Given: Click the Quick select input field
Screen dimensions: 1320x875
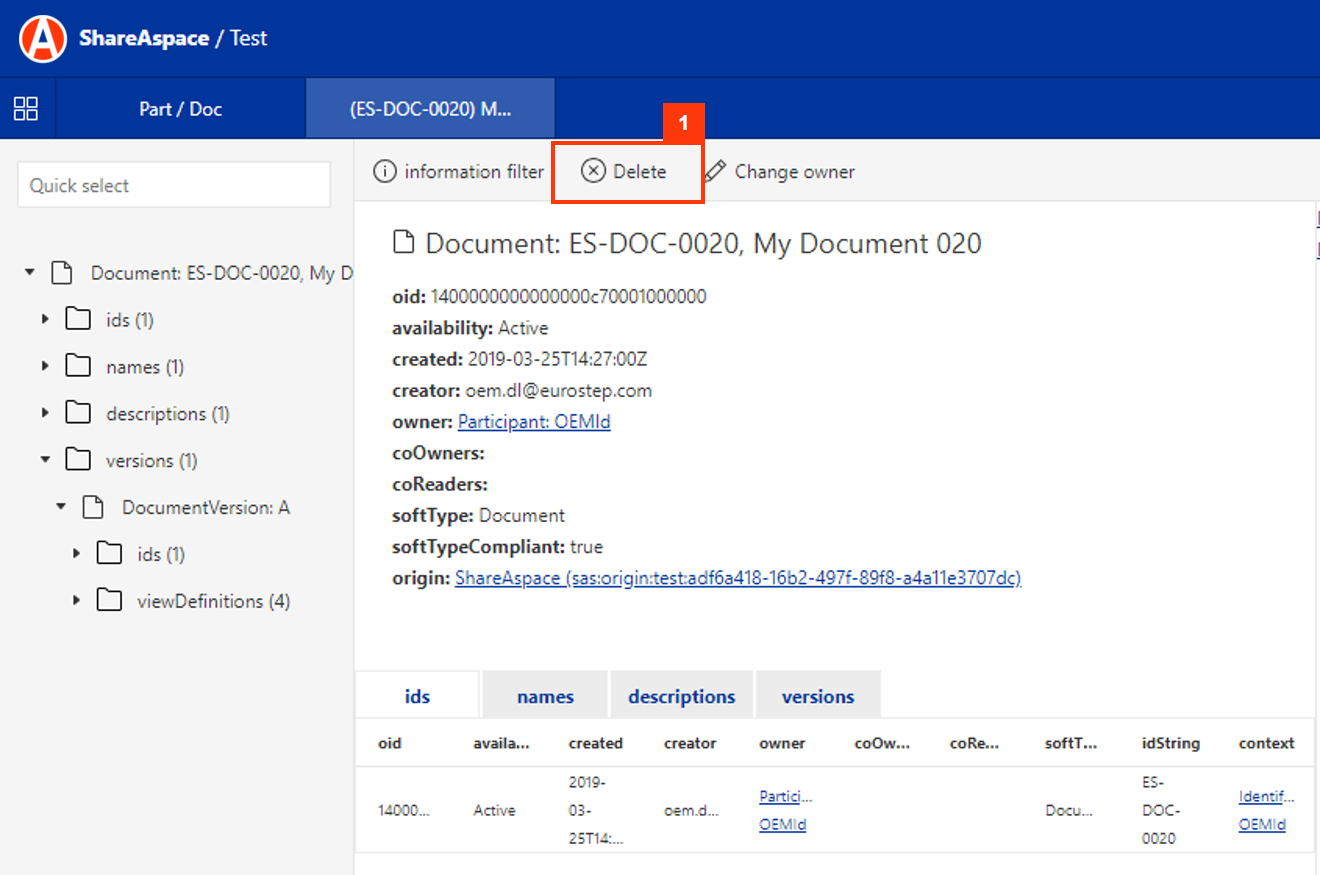Looking at the screenshot, I should [x=174, y=185].
